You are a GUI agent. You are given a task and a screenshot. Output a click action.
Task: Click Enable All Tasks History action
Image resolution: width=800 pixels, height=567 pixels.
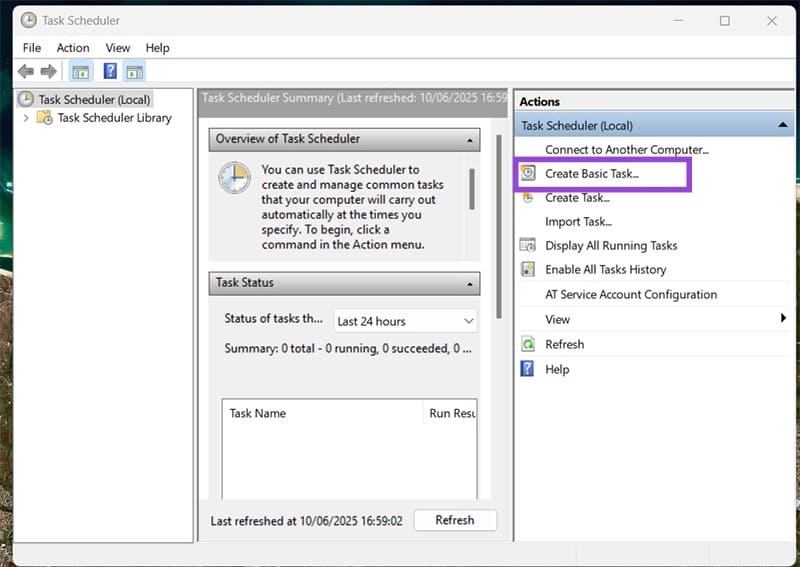coord(606,269)
